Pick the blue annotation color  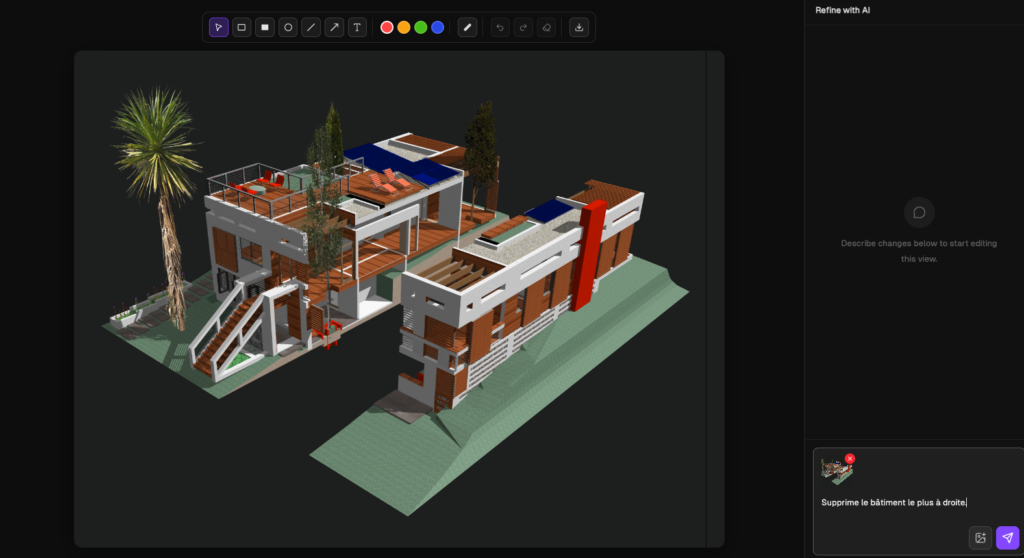[x=438, y=27]
